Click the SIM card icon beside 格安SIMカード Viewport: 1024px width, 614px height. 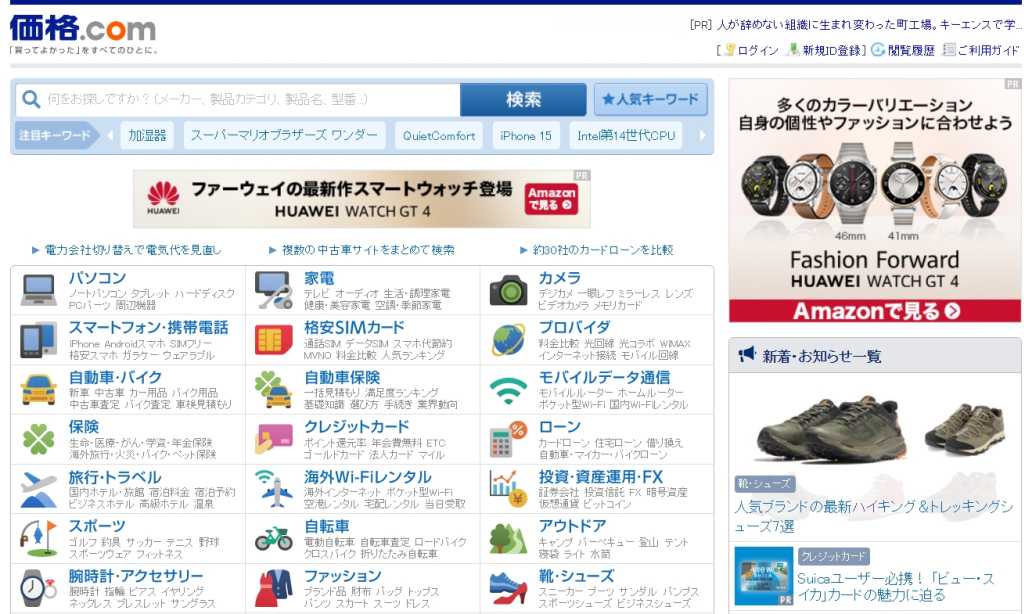click(273, 340)
